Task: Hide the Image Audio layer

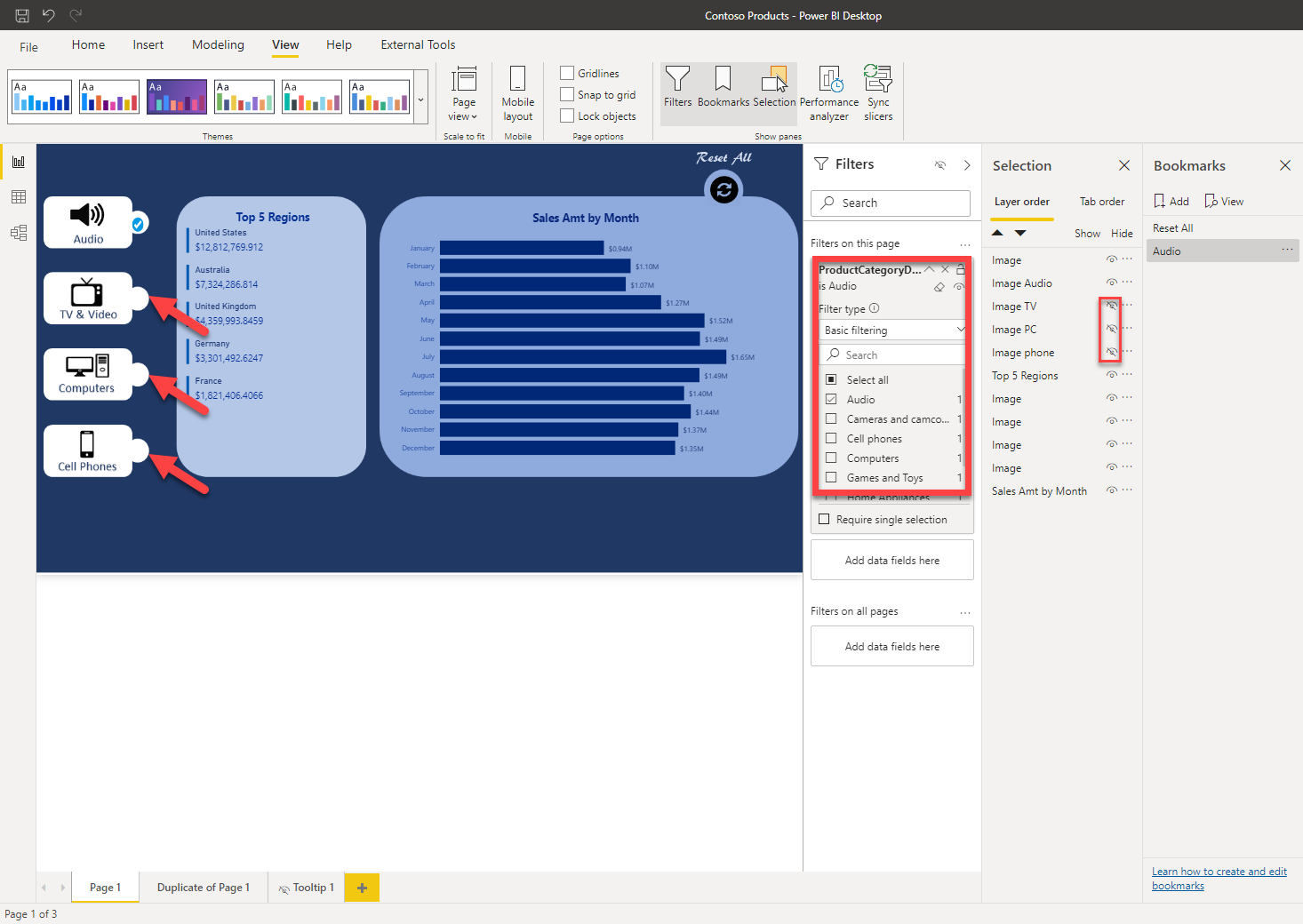Action: click(x=1111, y=283)
